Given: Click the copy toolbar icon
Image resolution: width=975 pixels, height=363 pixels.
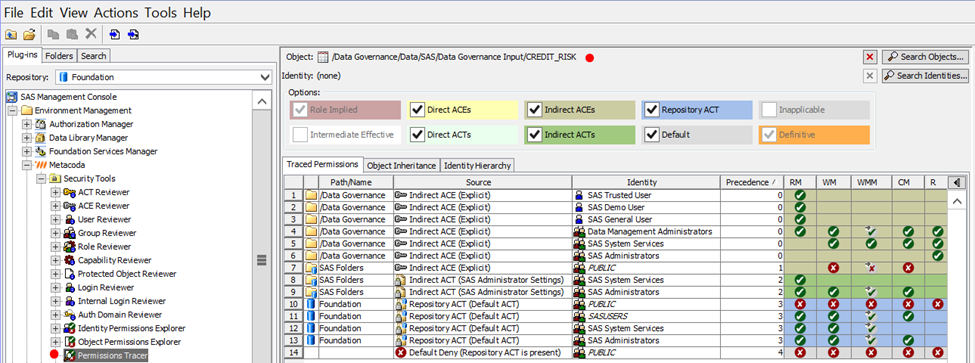Looking at the screenshot, I should [53, 34].
